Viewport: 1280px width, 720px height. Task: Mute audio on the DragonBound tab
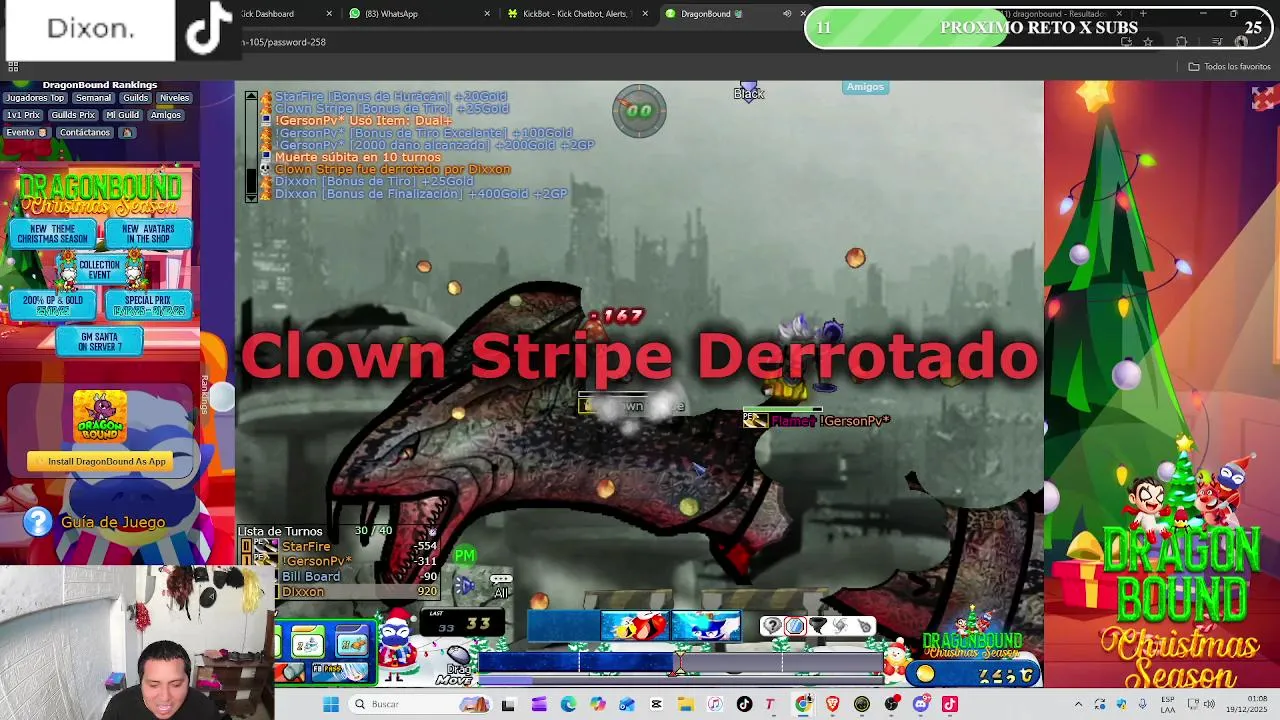[786, 14]
